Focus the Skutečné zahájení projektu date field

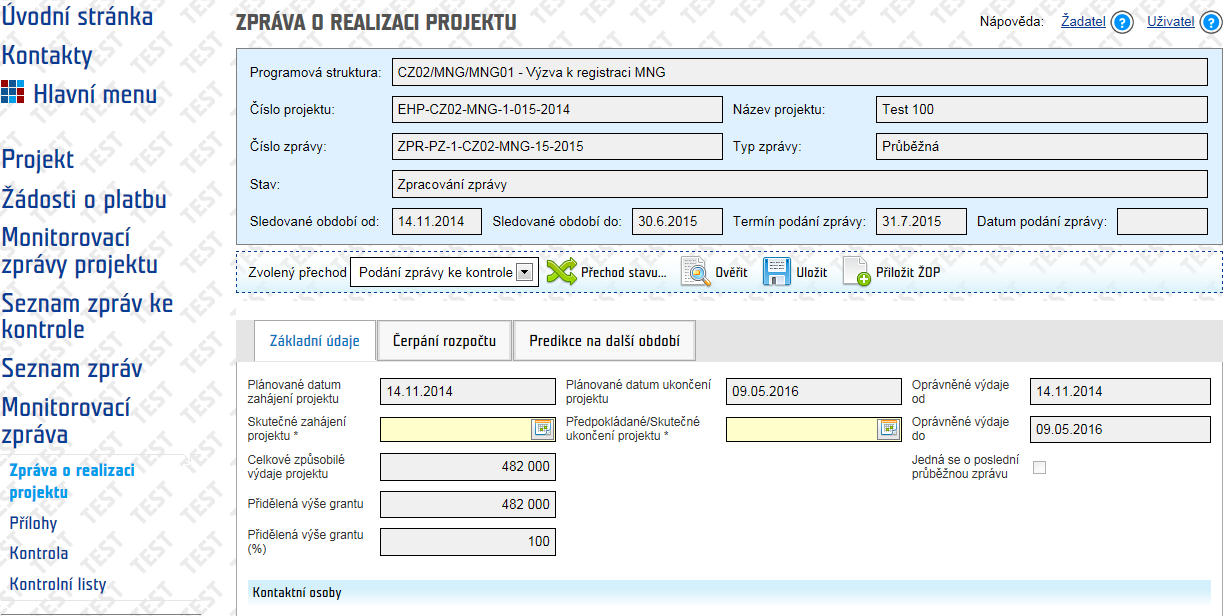(x=457, y=429)
